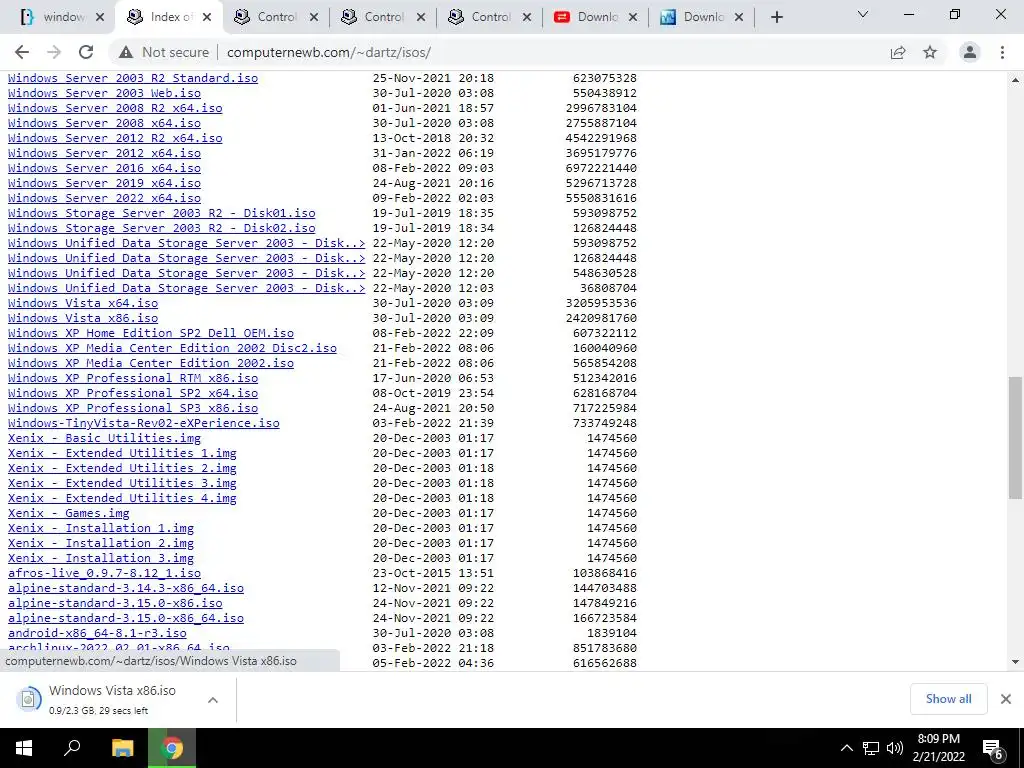Download Windows Server 2019 x64.iso
Screen dimensions: 1024x768
(104, 183)
